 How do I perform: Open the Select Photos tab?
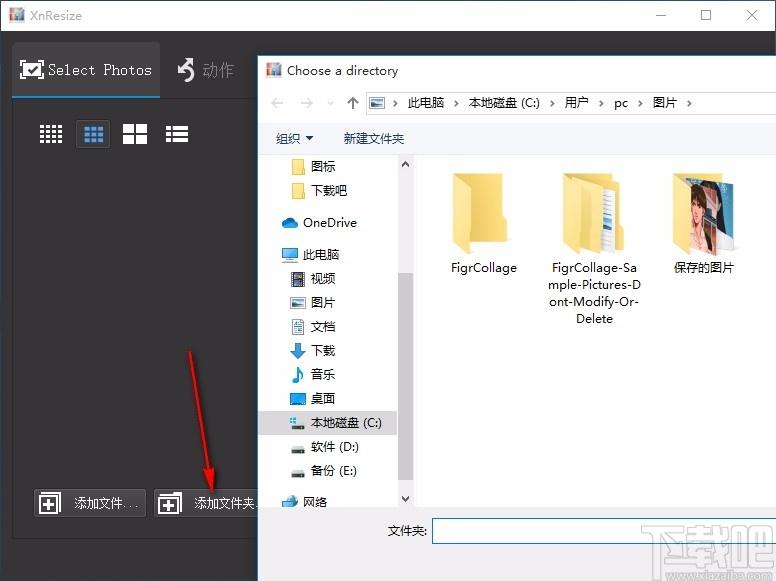(x=86, y=70)
